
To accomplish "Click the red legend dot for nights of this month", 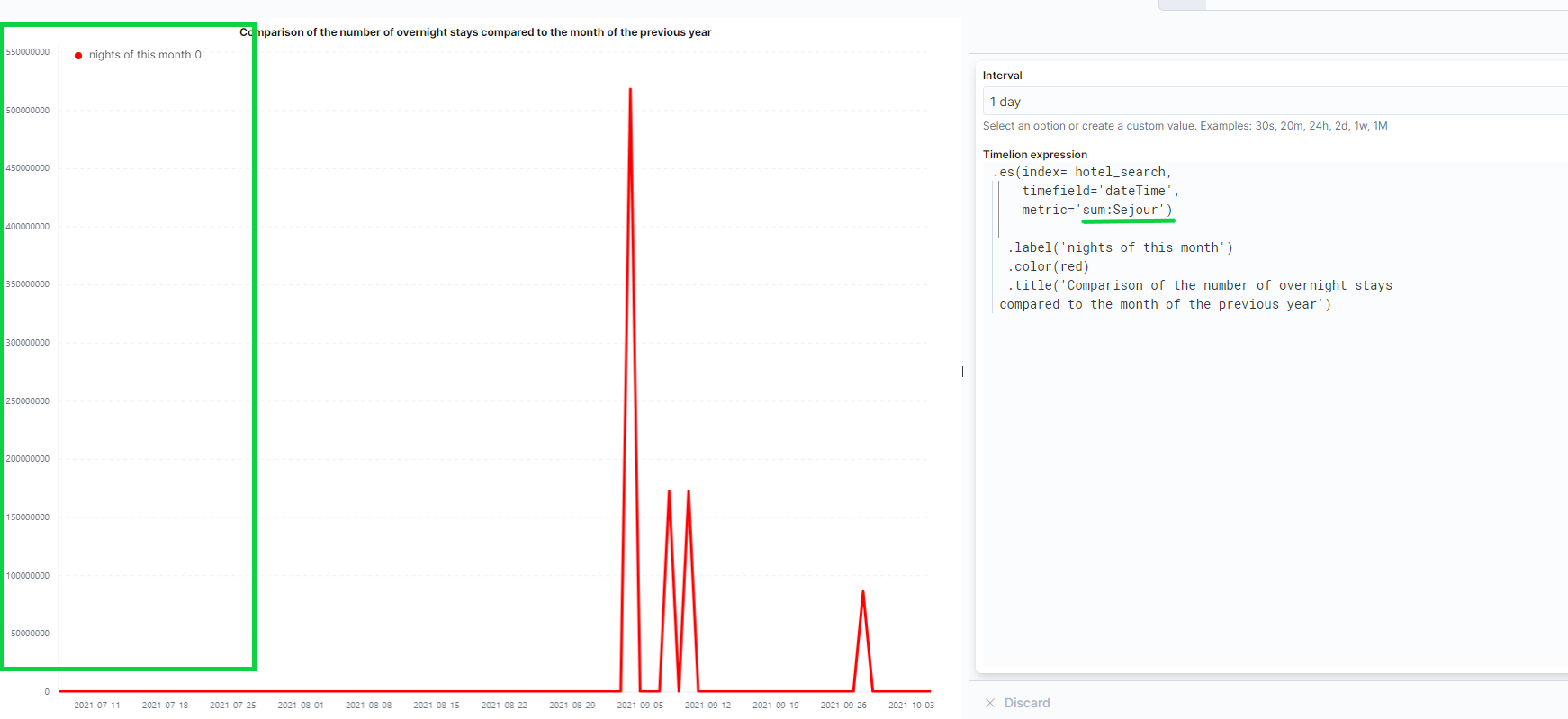I will click(78, 56).
